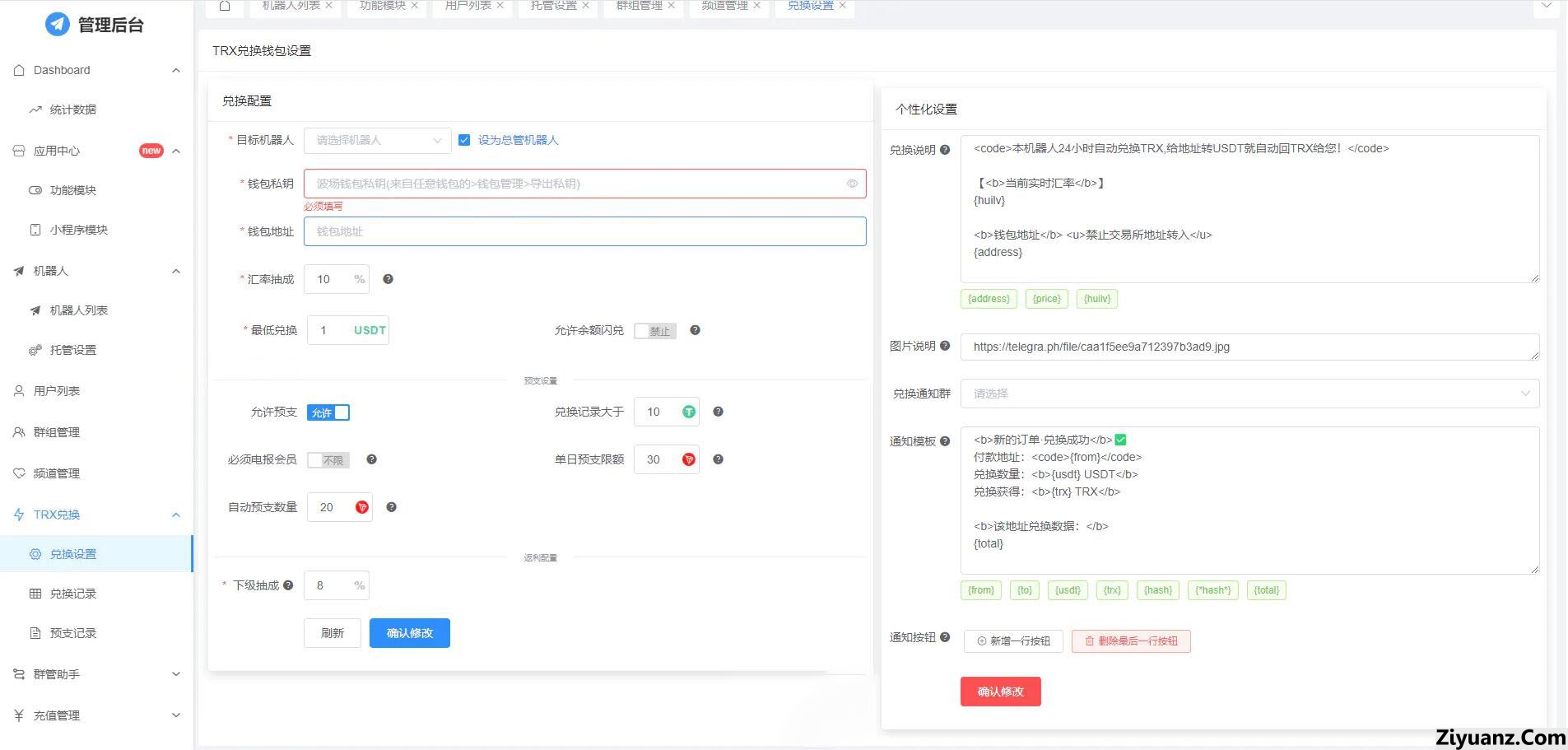This screenshot has width=1568, height=750.
Task: Click the blue 确认修改 button
Action: (409, 633)
